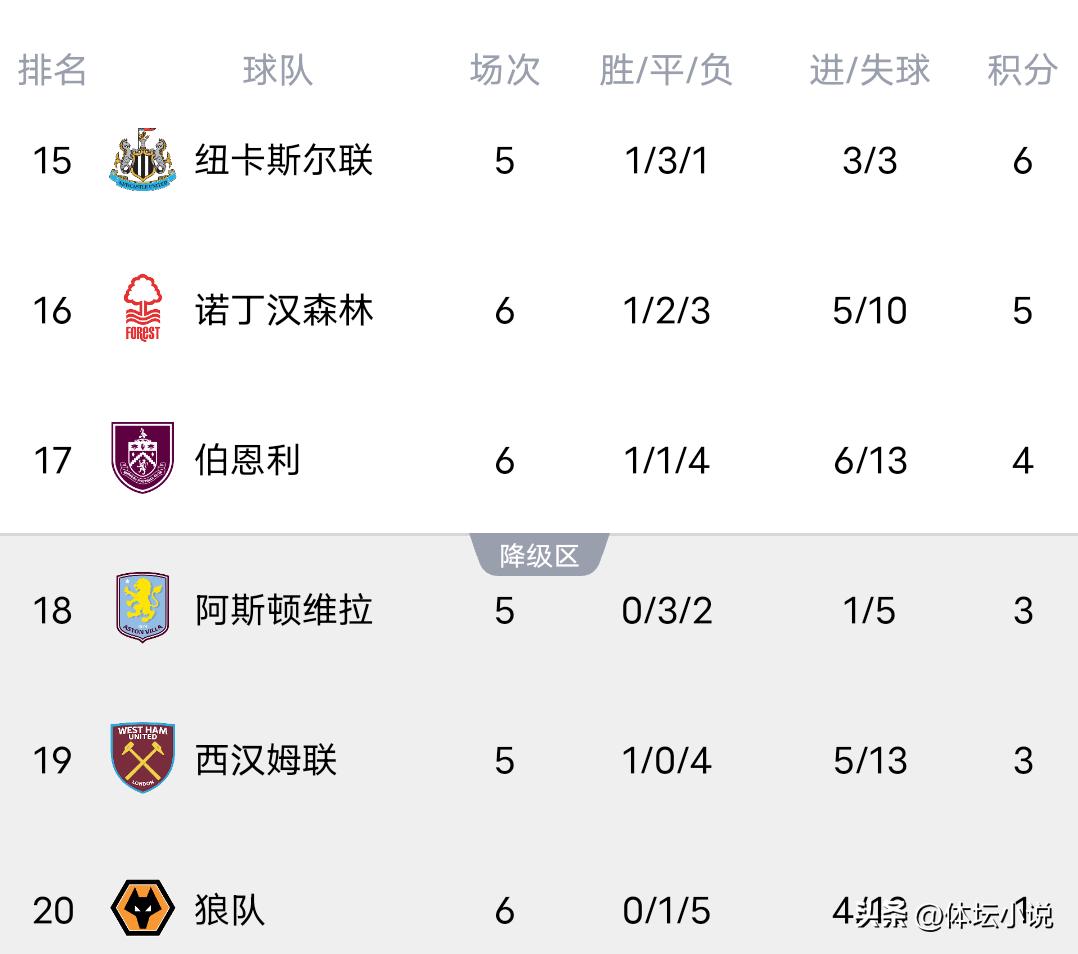This screenshot has height=954, width=1078.
Task: Click the 排名 column header
Action: (x=52, y=70)
